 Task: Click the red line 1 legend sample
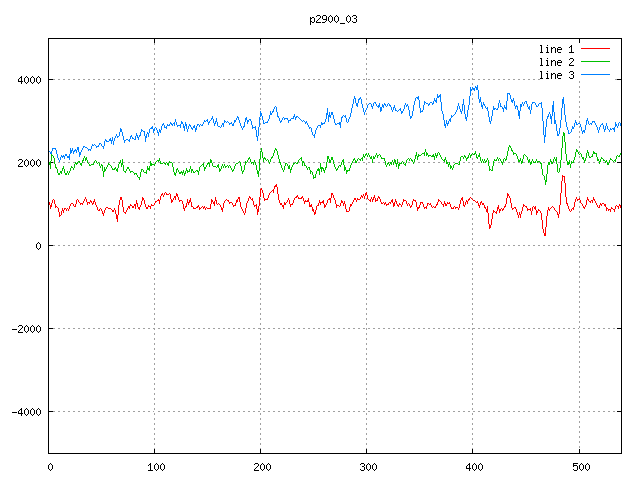click(595, 49)
